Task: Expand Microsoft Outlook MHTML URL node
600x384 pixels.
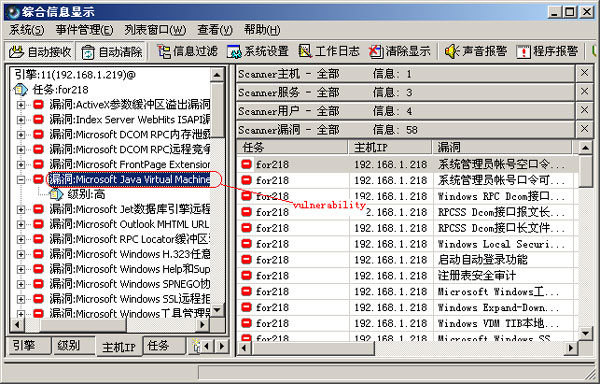Action: [21, 224]
